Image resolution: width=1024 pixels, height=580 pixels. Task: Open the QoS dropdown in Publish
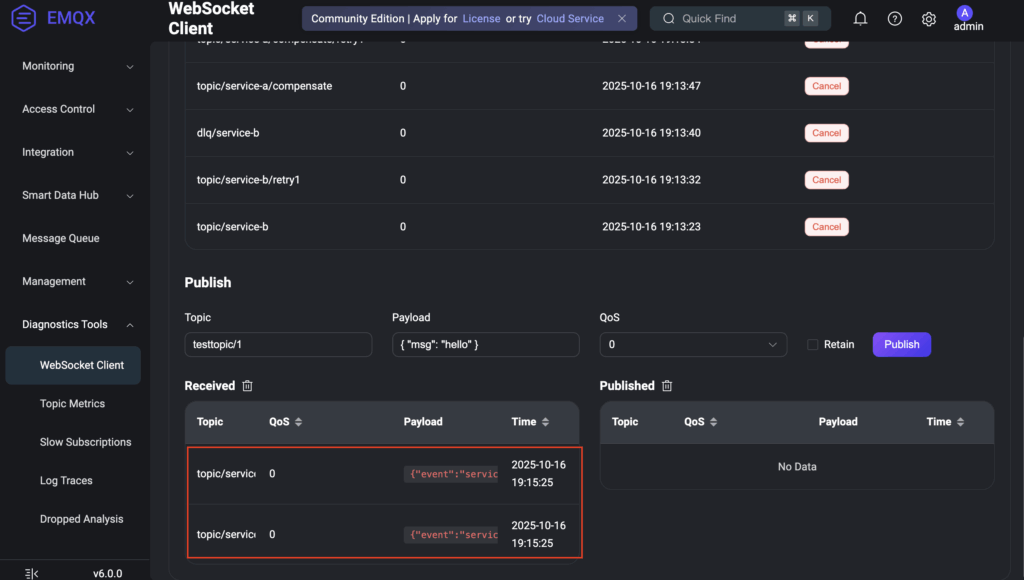pyautogui.click(x=693, y=344)
